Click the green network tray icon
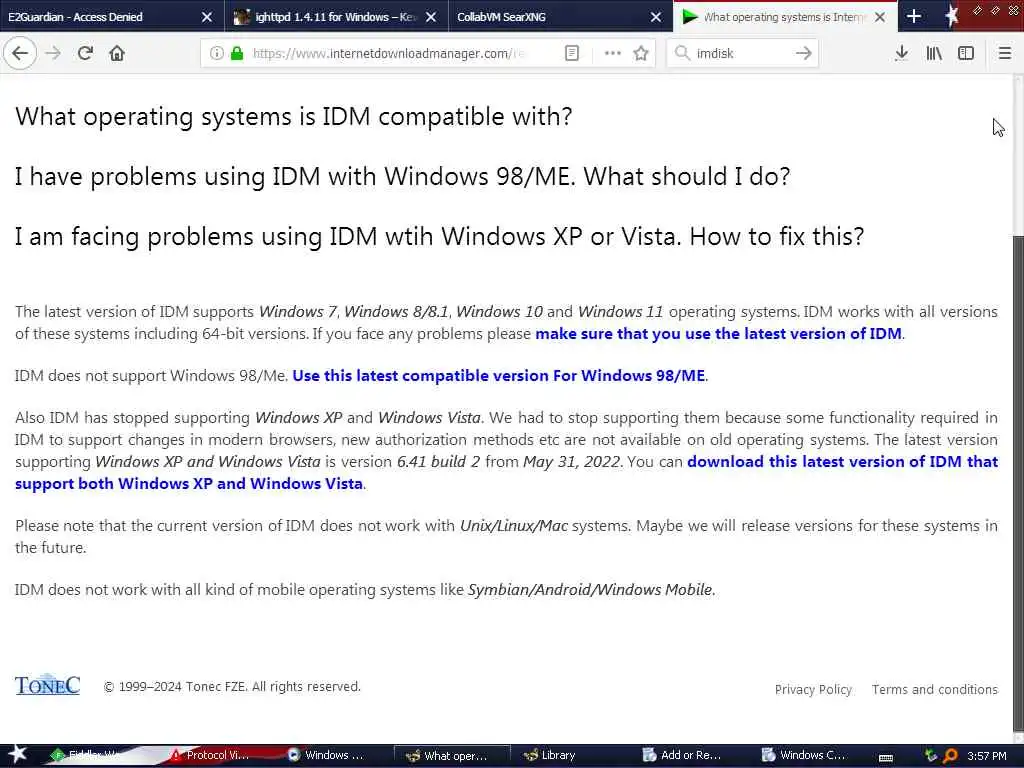1024x768 pixels. point(931,756)
